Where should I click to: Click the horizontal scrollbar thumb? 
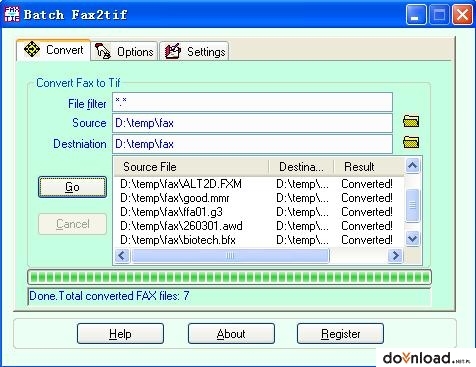230,256
